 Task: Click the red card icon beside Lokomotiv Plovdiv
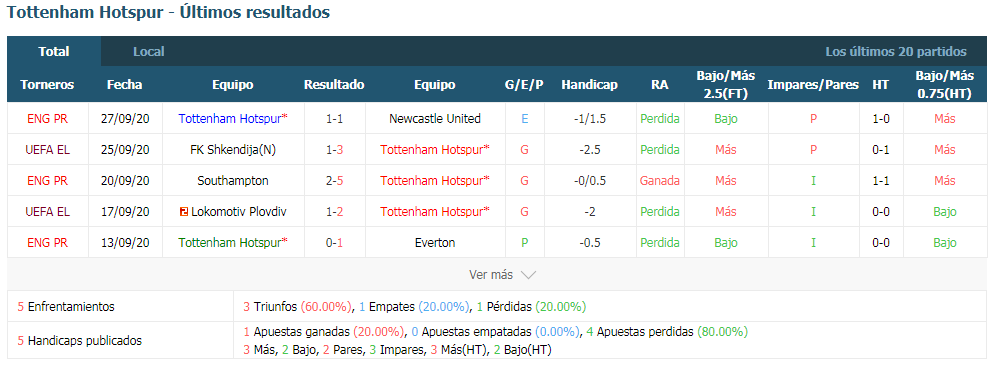(x=184, y=212)
